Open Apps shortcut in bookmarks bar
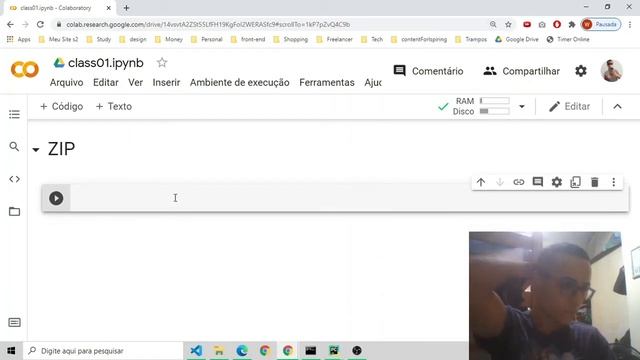 click(19, 40)
